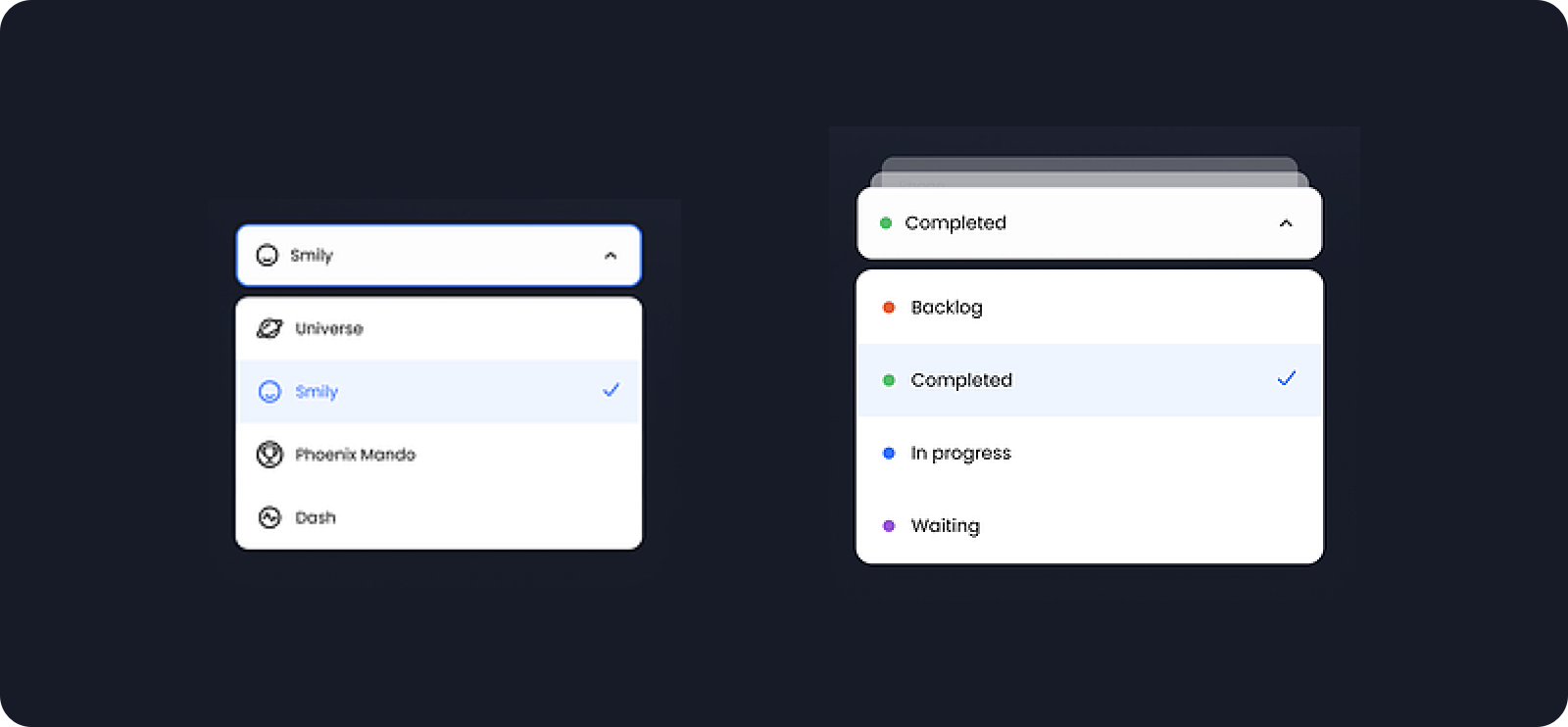The image size is (1568, 727).
Task: Choose the Waiting status option
Action: [x=1090, y=526]
